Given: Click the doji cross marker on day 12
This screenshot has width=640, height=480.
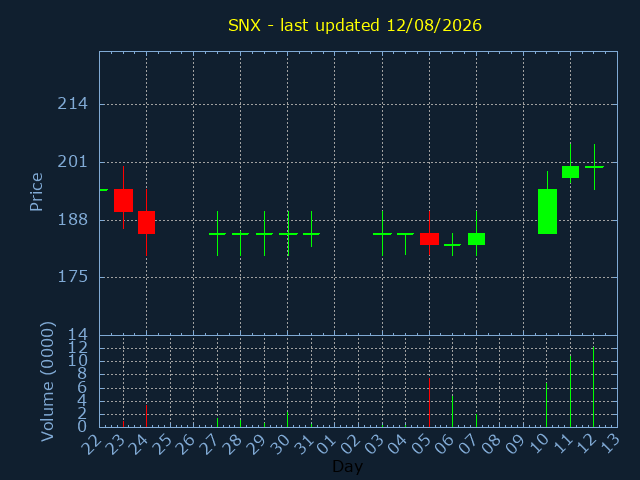Looking at the screenshot, I should (x=594, y=167).
